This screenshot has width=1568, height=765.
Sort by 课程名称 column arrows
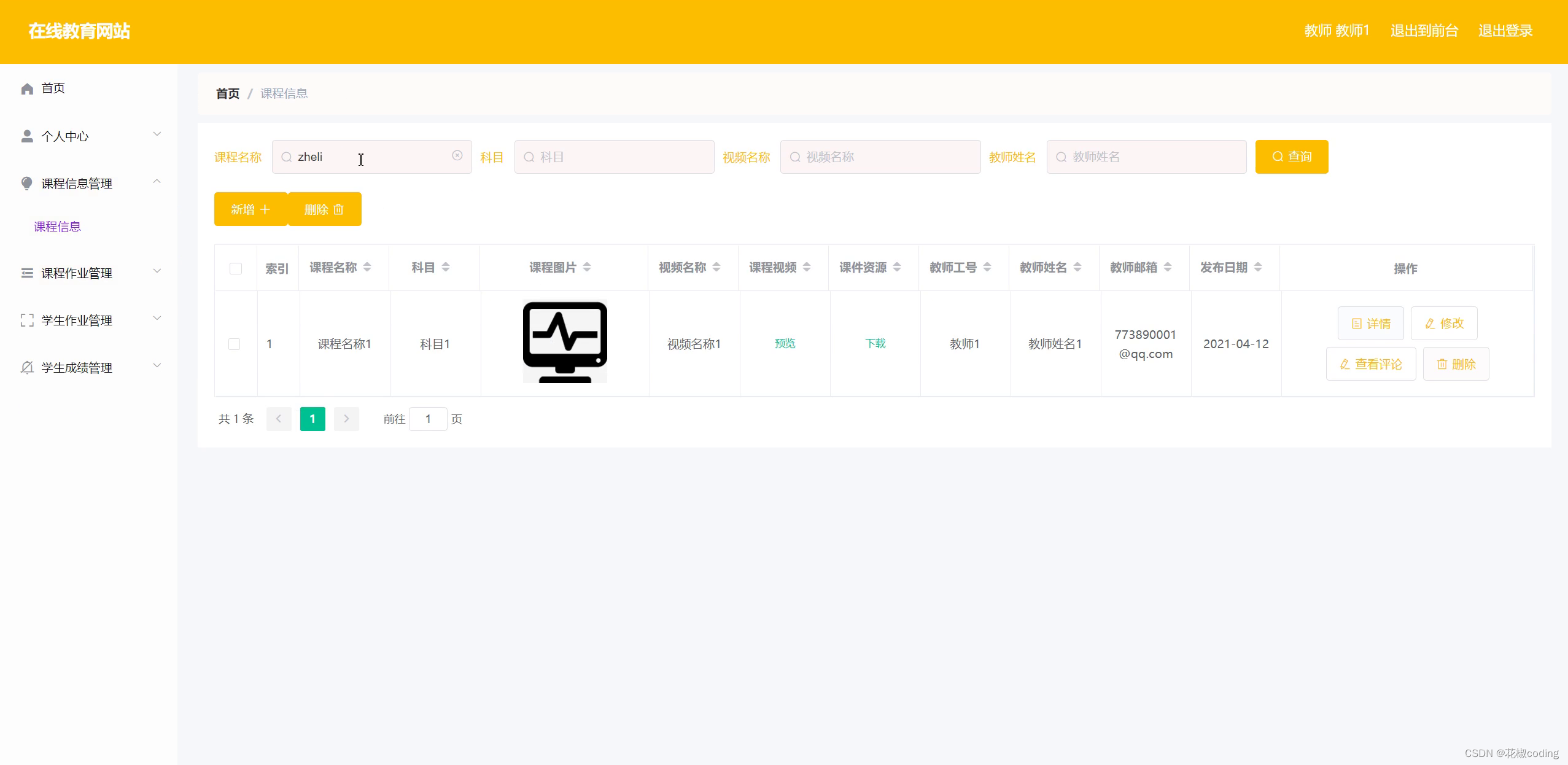pyautogui.click(x=367, y=267)
